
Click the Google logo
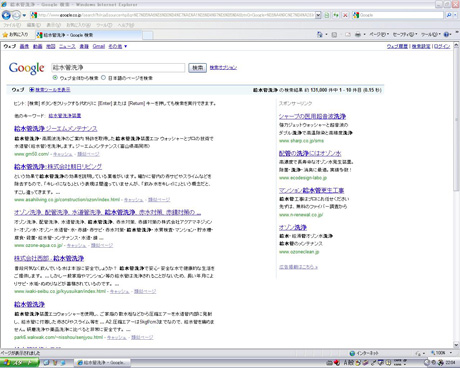point(26,68)
